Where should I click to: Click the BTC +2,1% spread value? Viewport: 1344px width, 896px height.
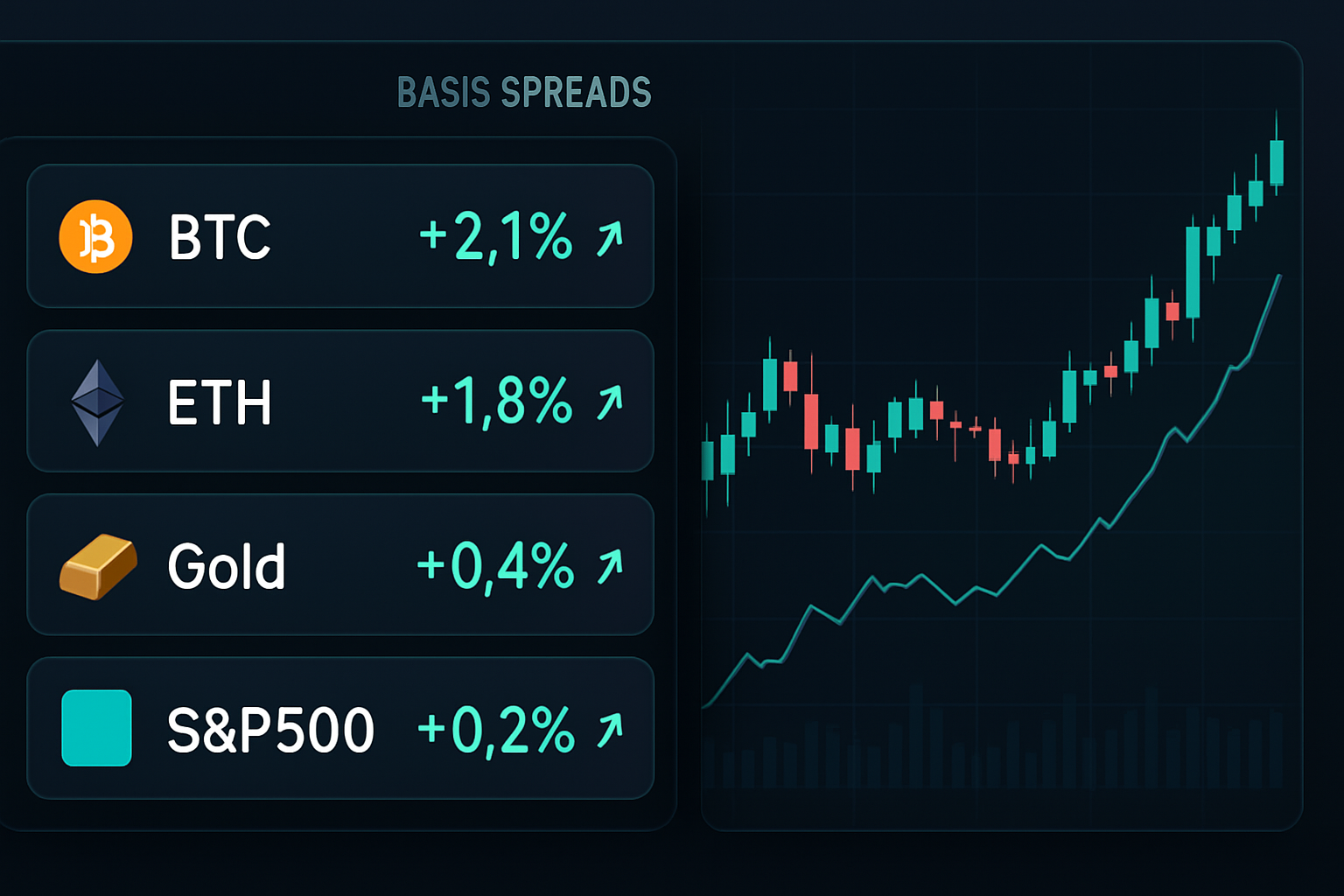495,237
